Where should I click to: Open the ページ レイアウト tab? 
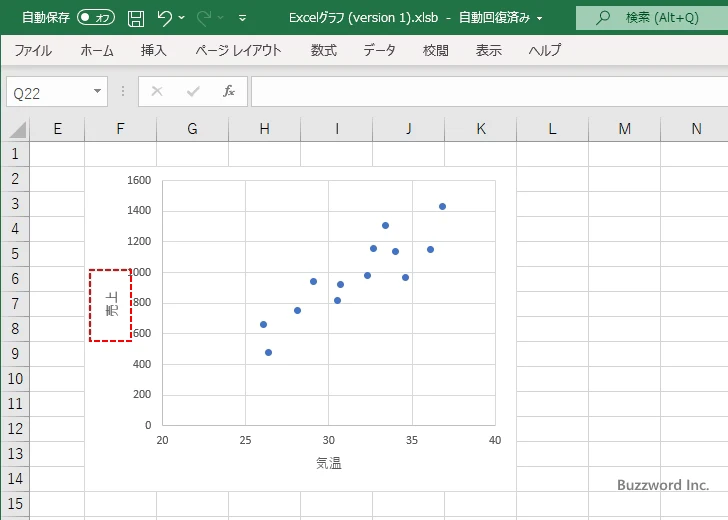pyautogui.click(x=238, y=50)
